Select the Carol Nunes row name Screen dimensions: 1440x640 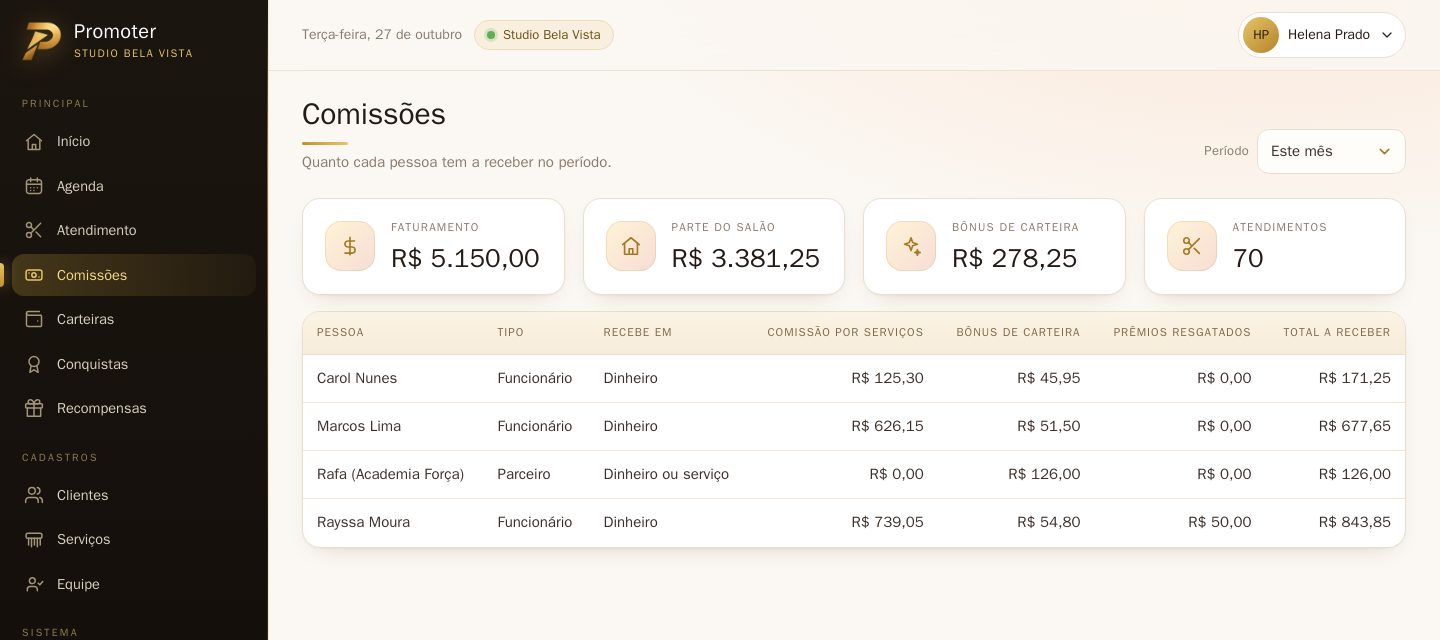tap(357, 378)
